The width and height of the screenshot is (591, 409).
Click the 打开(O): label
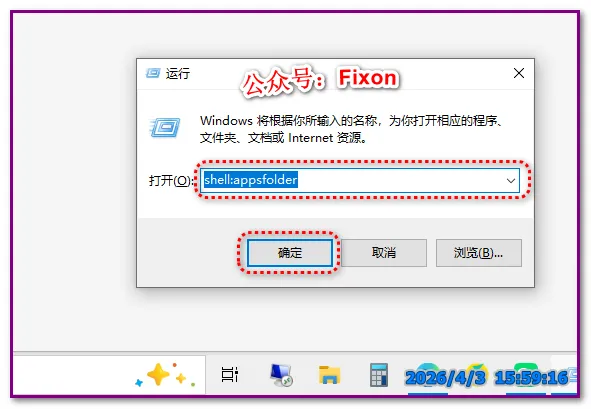170,181
